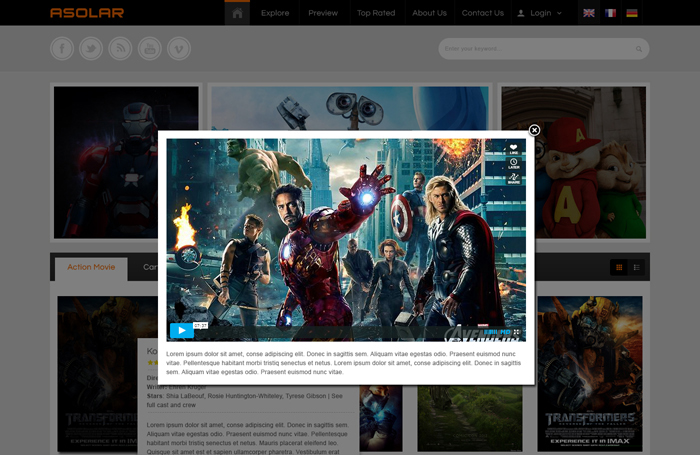The height and width of the screenshot is (455, 700).
Task: Open the green forest path poster
Action: (470, 418)
